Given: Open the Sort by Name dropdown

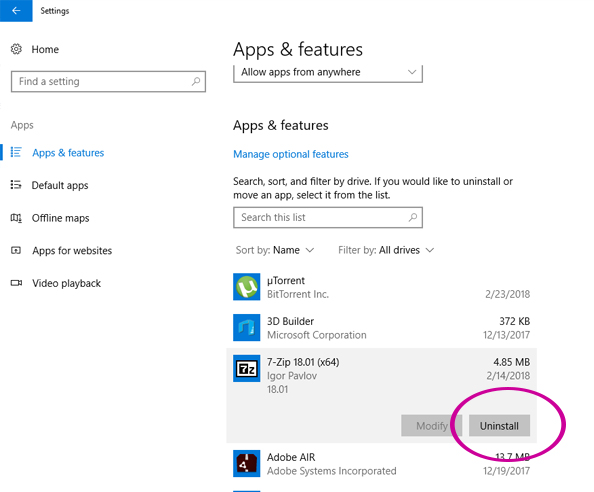Looking at the screenshot, I should [x=275, y=250].
